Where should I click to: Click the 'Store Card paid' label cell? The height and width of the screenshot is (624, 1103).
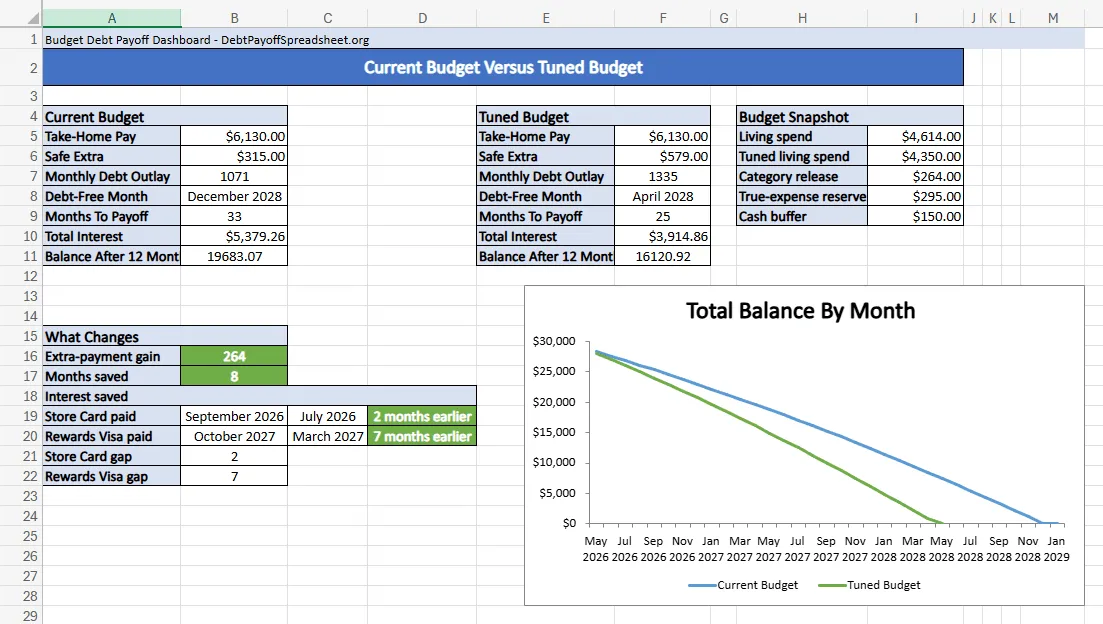(x=111, y=416)
